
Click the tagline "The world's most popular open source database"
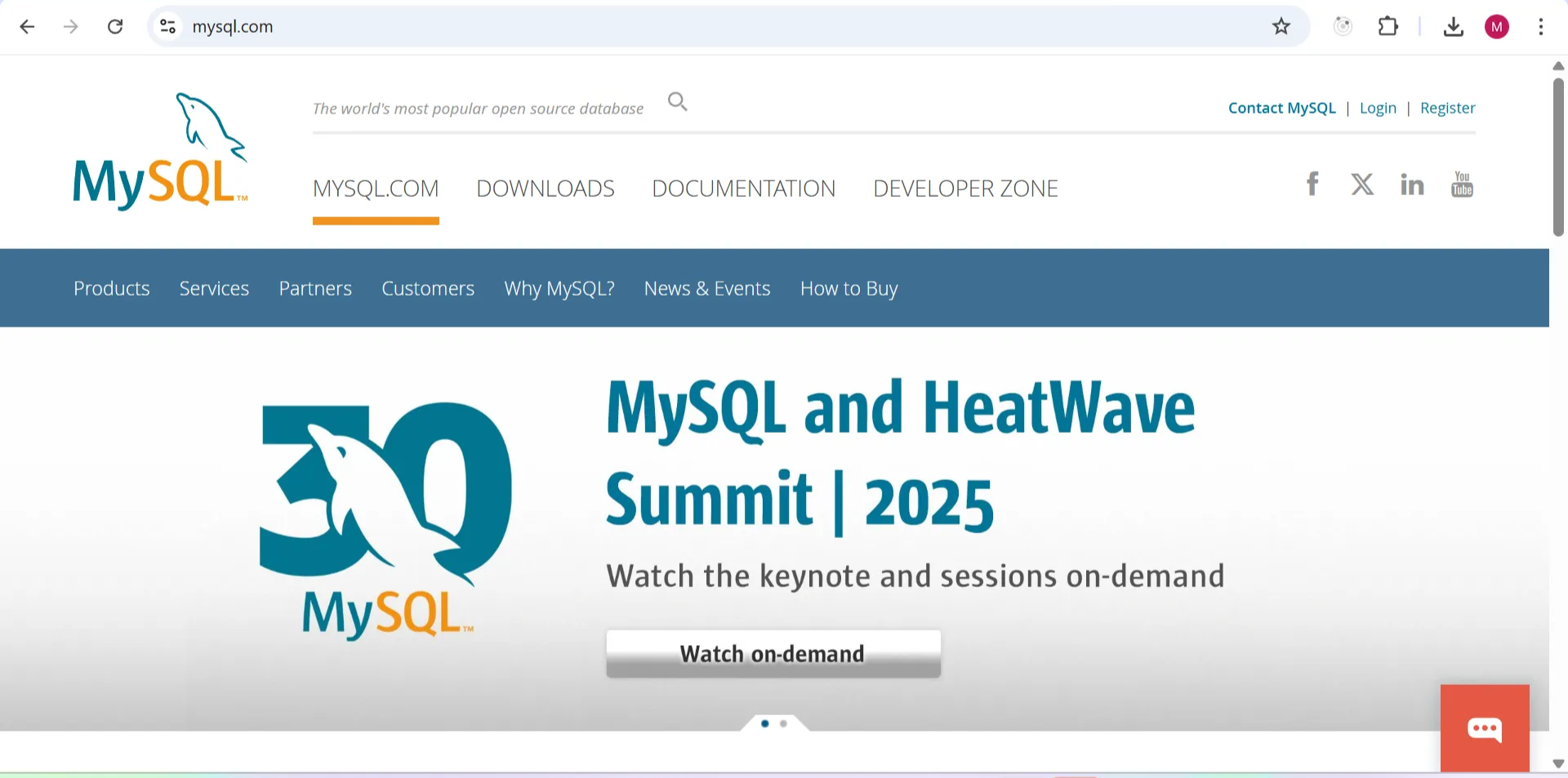(478, 109)
